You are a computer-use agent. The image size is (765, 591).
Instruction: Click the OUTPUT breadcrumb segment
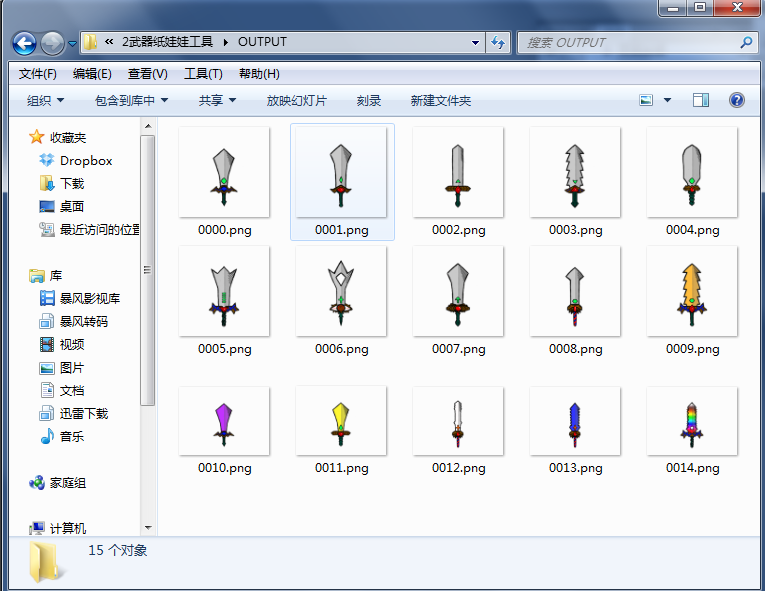point(262,42)
